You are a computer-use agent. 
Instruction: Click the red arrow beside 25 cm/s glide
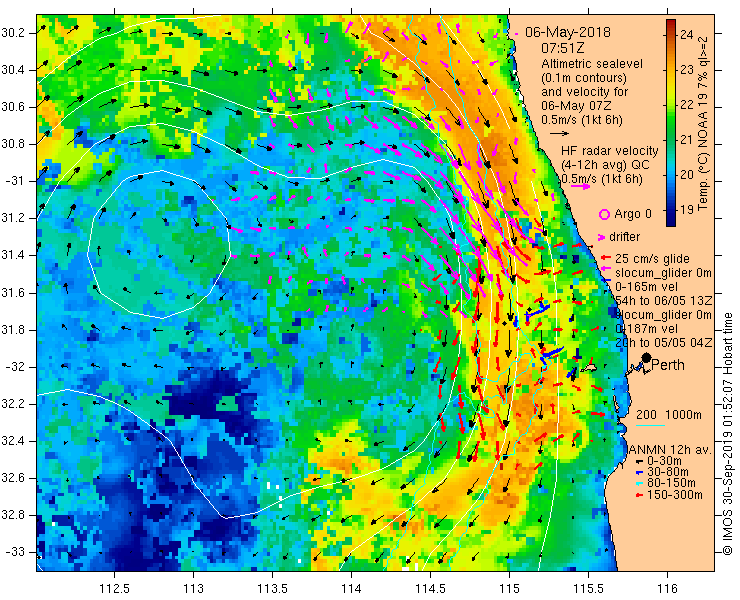pyautogui.click(x=606, y=258)
